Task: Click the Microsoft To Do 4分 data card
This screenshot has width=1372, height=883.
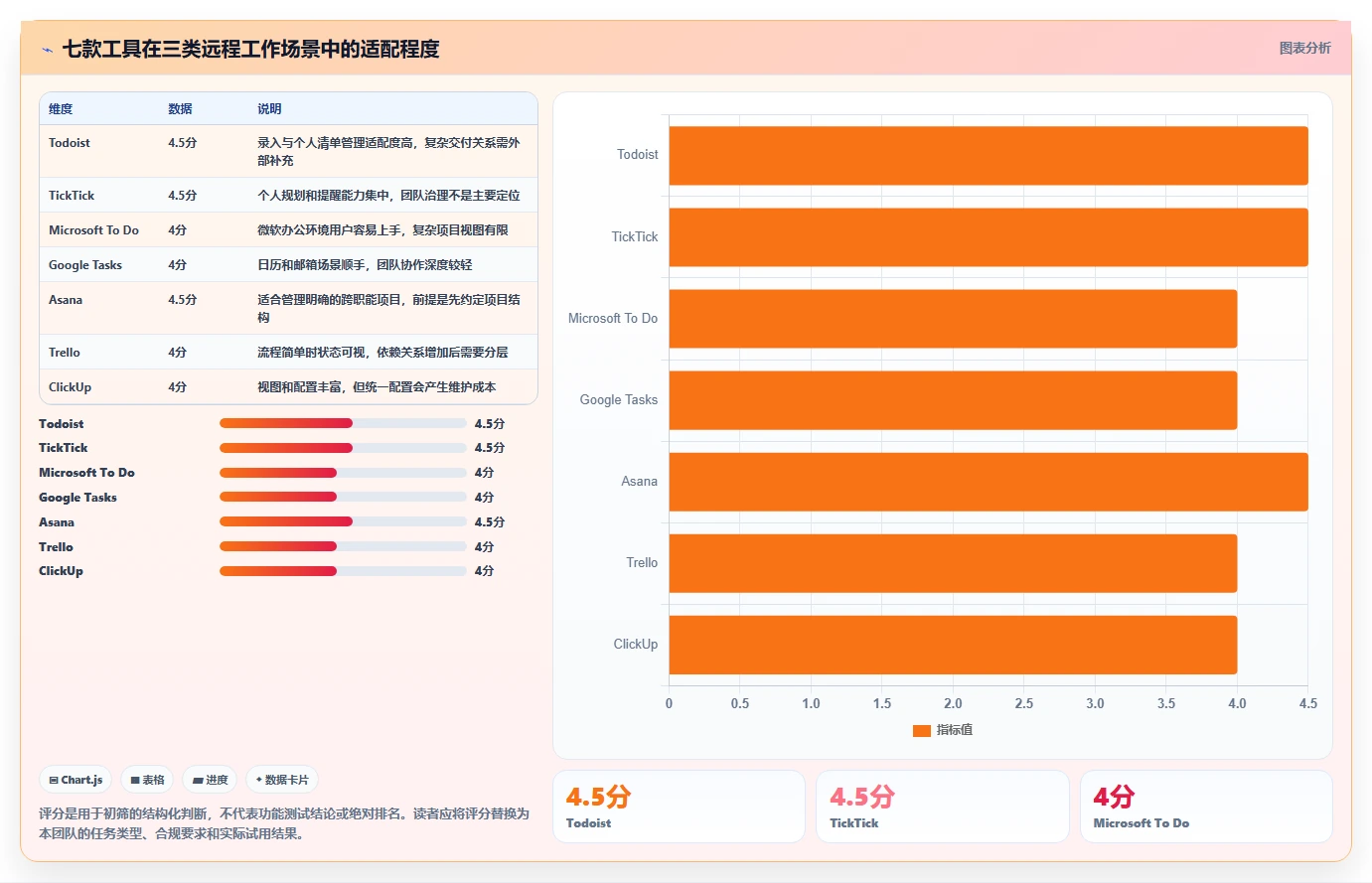Action: [x=1206, y=807]
